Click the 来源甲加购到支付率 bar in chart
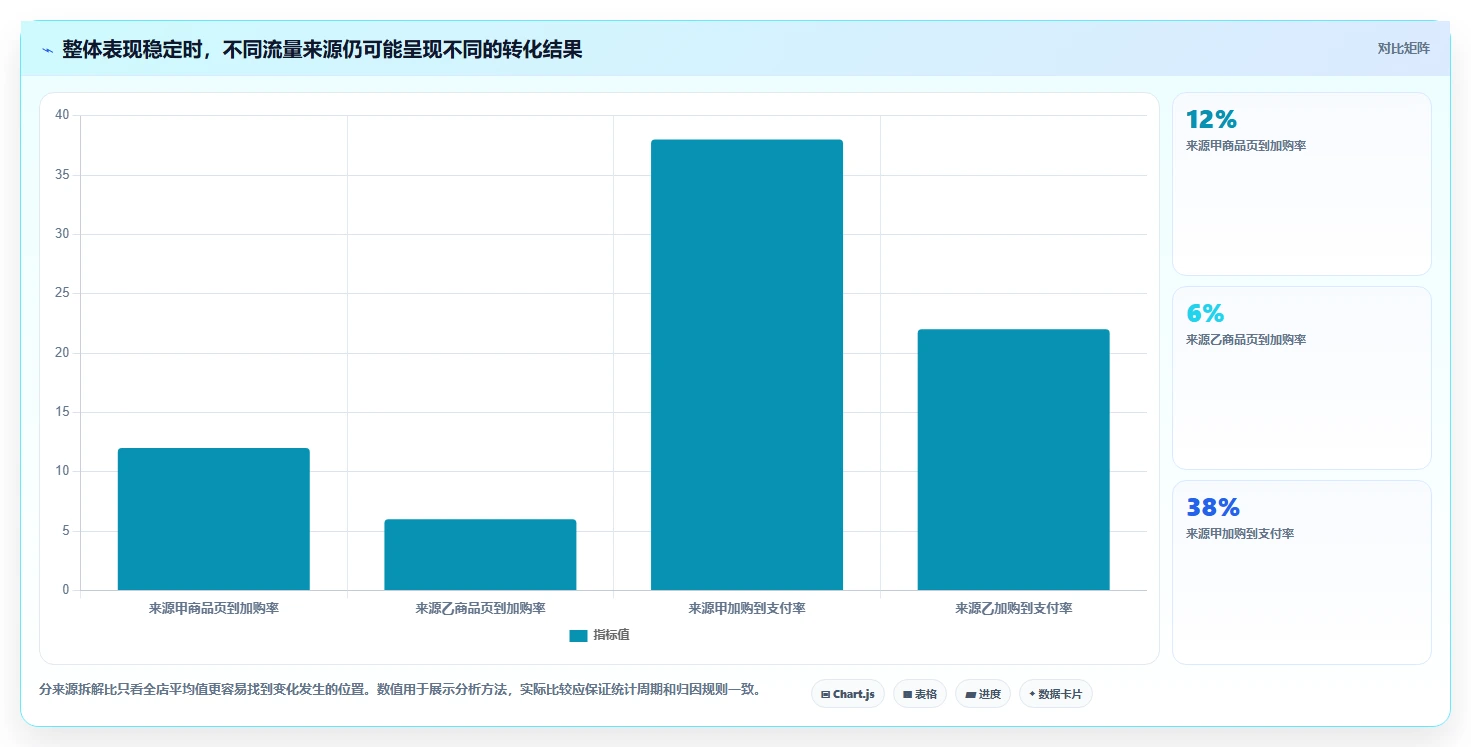 tap(747, 365)
